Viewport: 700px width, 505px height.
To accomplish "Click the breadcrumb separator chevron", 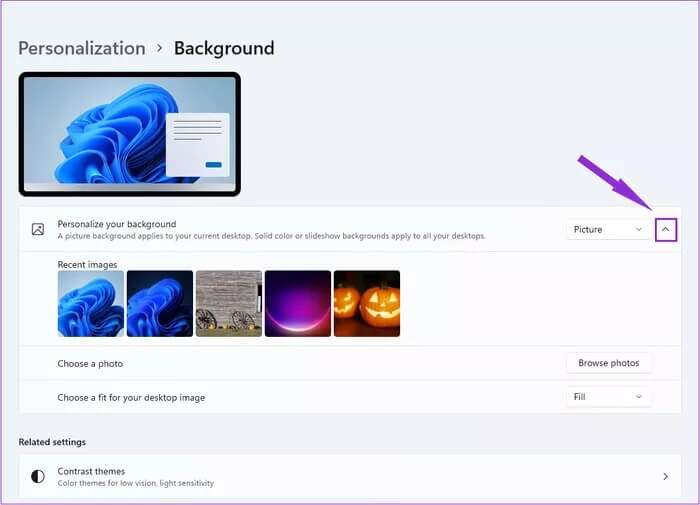I will tap(159, 48).
